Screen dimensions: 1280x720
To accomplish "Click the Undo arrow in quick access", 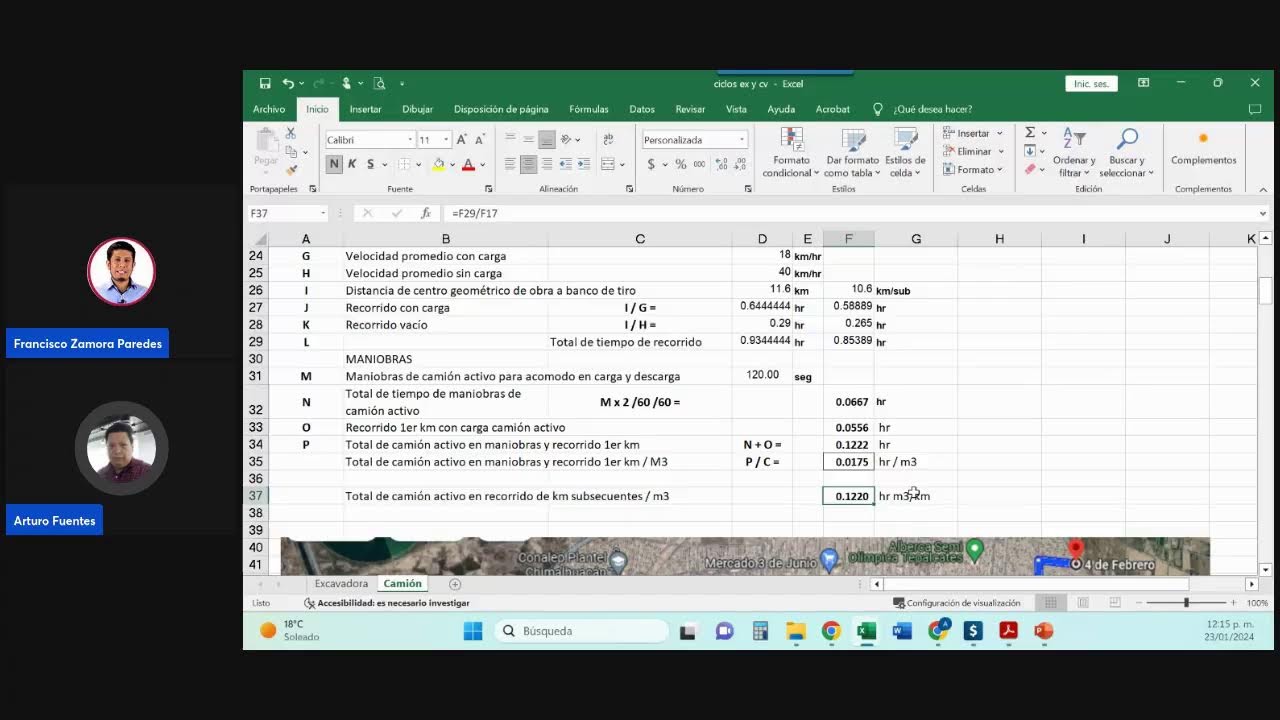I will click(288, 84).
